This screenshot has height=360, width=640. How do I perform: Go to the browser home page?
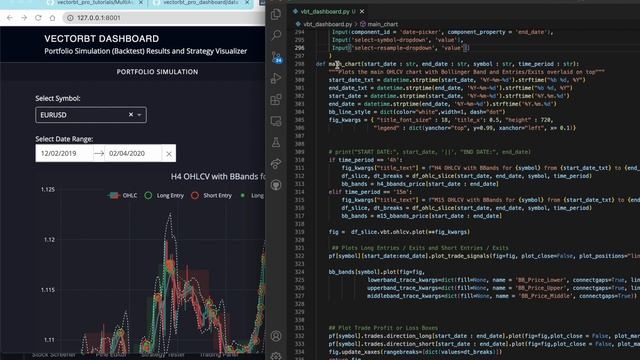52,18
